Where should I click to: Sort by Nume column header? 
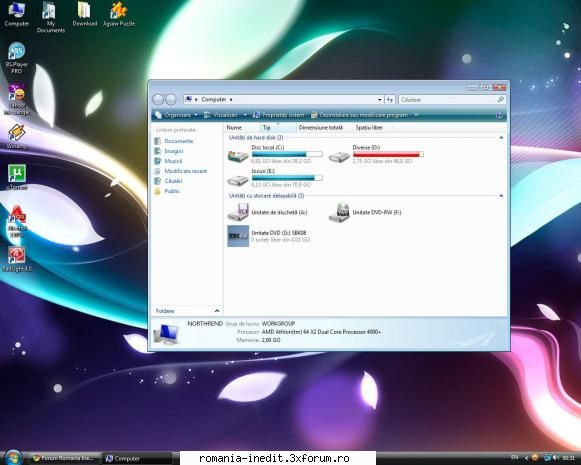tap(242, 127)
